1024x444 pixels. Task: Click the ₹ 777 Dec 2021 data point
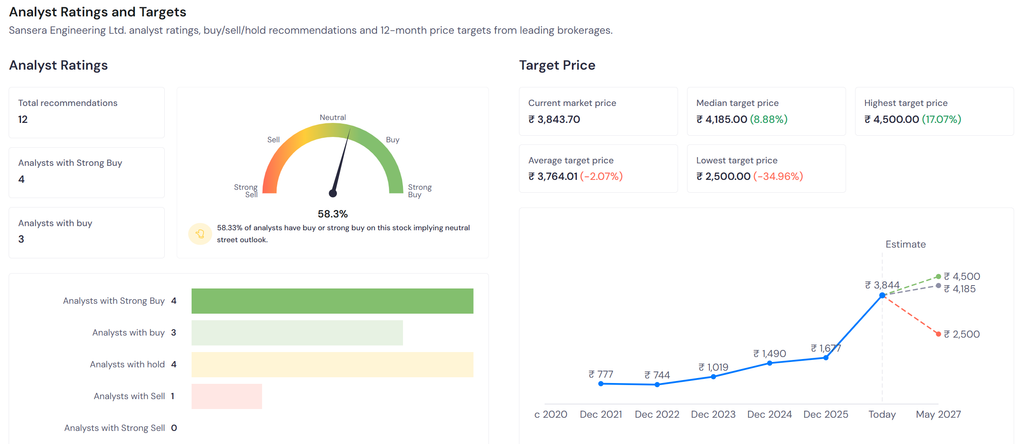coord(601,383)
